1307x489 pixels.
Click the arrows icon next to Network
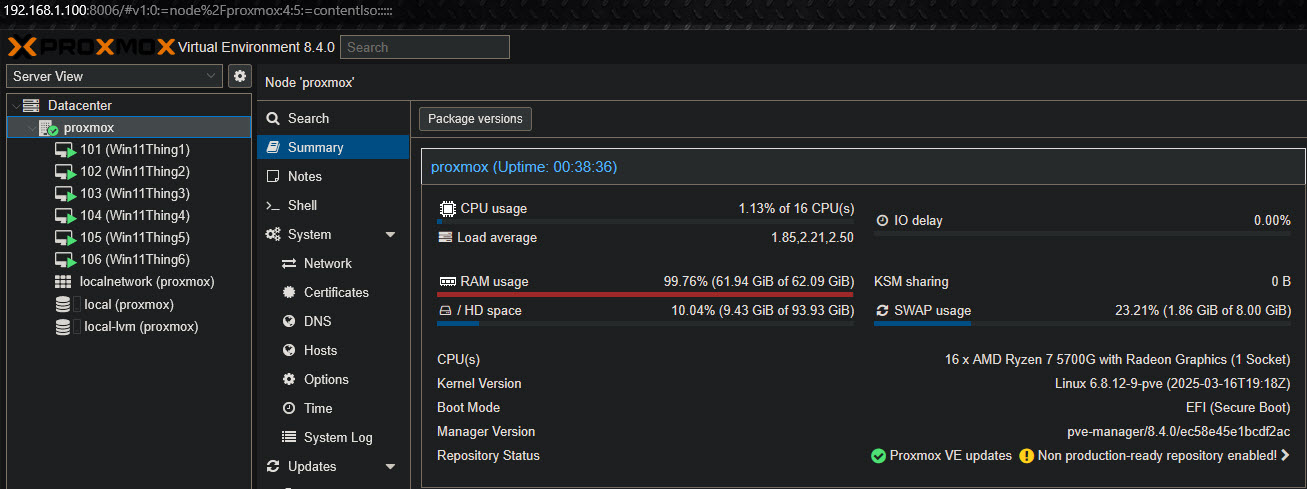coord(289,263)
